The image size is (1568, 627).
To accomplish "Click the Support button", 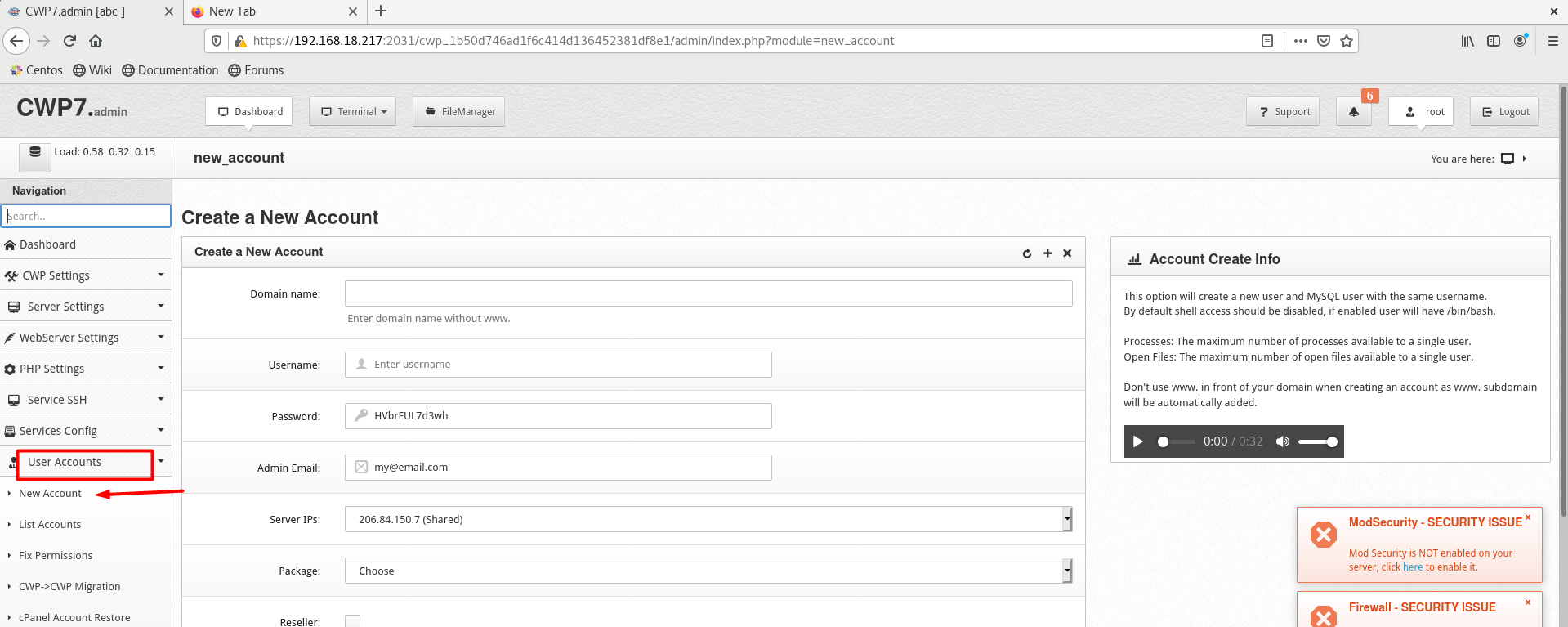I will 1283,112.
